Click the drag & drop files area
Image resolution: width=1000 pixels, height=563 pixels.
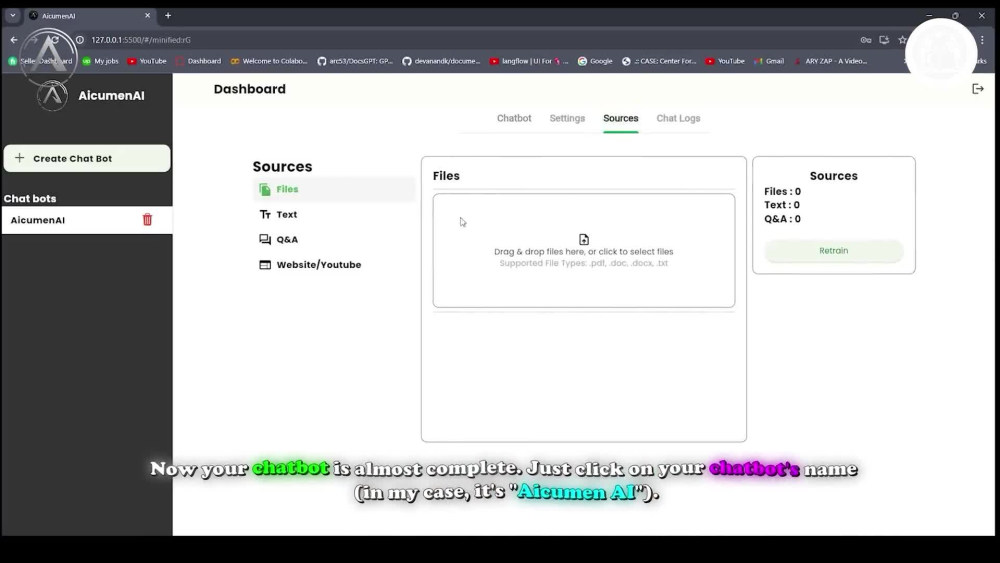[584, 251]
